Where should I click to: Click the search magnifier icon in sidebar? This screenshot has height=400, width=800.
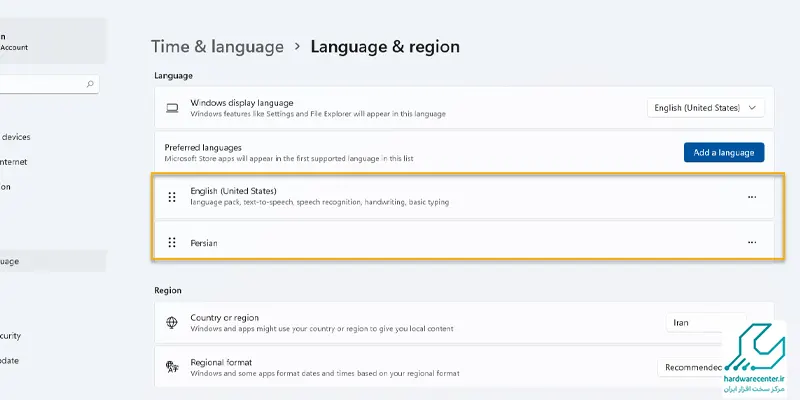(90, 84)
